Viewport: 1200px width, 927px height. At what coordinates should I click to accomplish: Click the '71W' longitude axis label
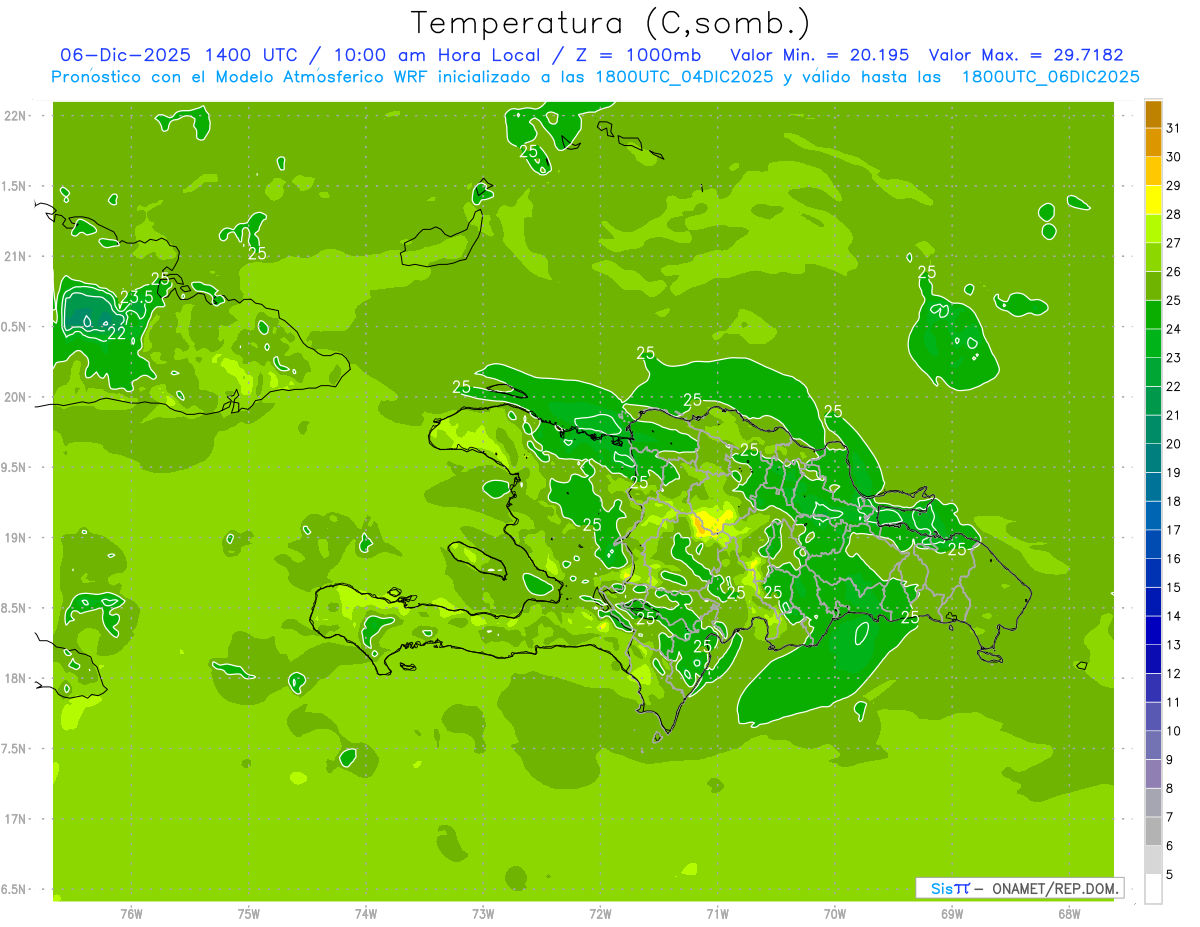[717, 914]
